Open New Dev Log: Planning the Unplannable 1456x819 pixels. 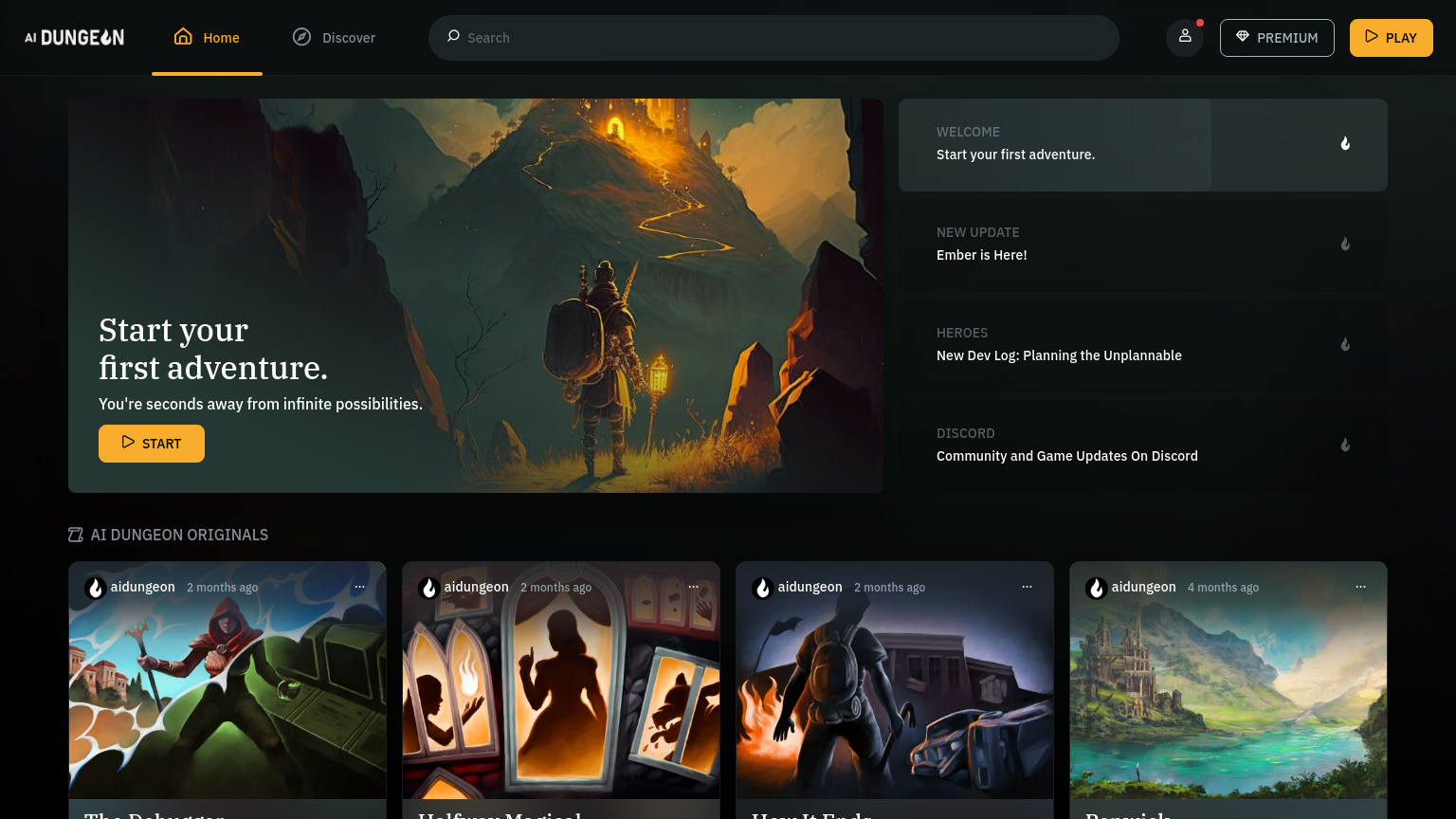pos(1058,355)
